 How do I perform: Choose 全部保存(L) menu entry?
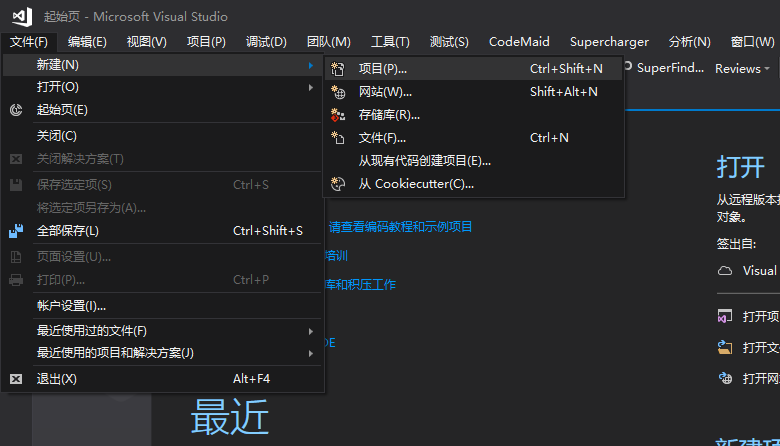[x=162, y=231]
